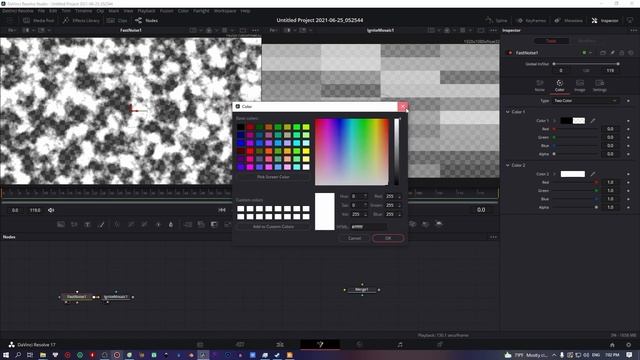Select first custom color slot
640x360 pixels.
(241, 209)
